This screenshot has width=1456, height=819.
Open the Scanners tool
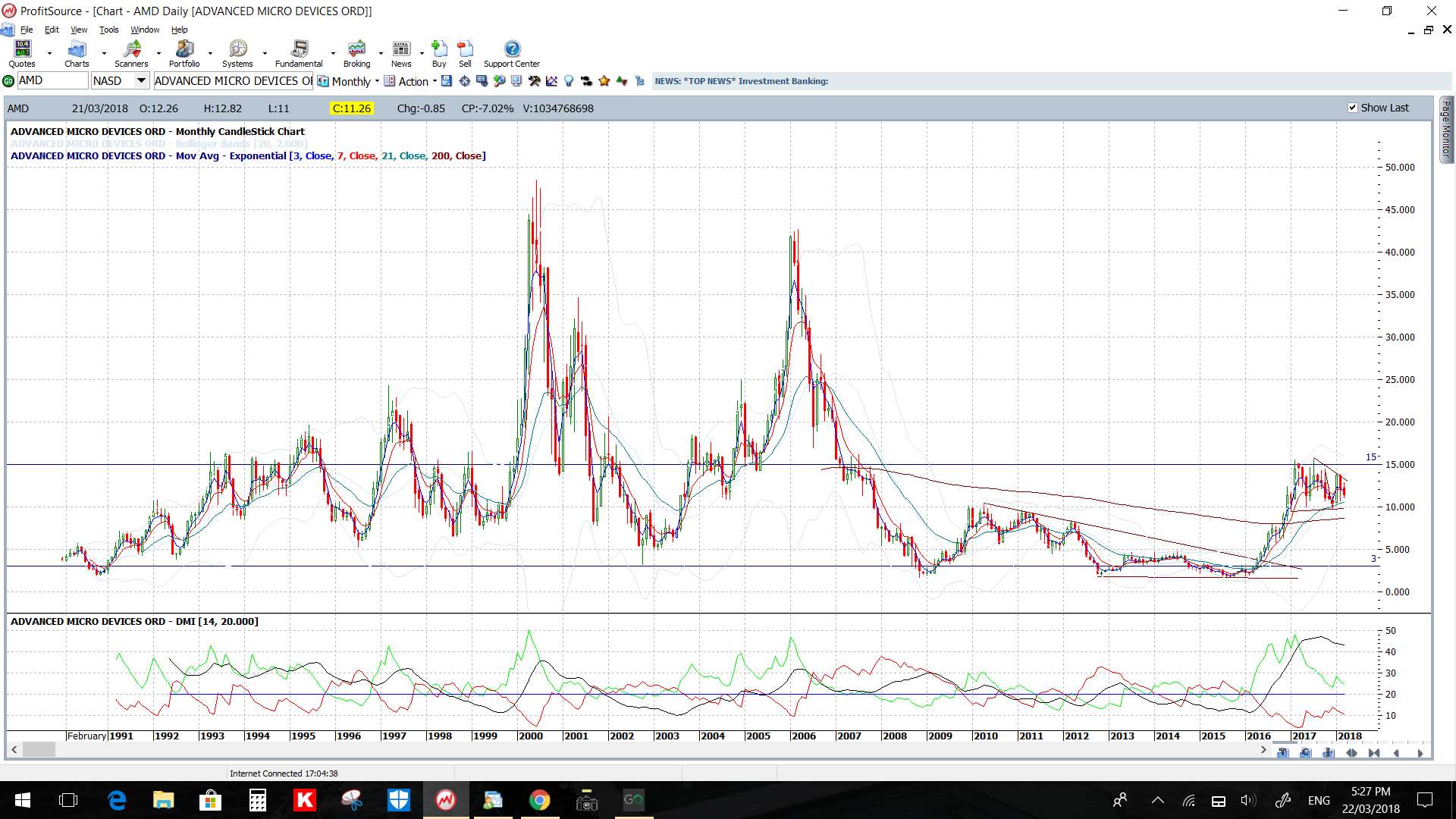[131, 53]
